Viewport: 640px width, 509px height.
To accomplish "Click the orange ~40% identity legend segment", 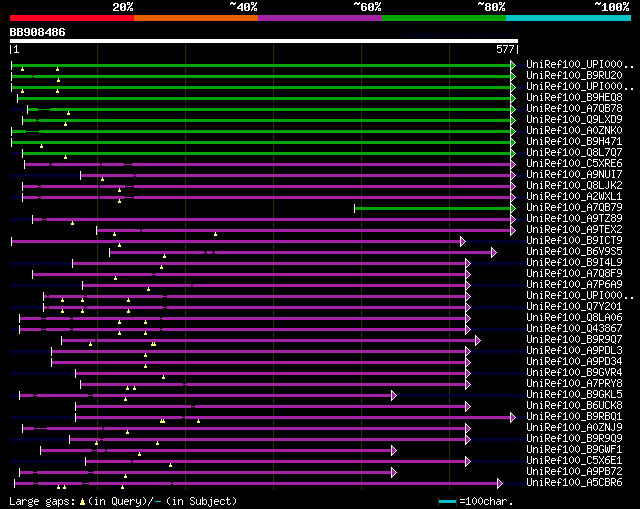I will 196,18.
